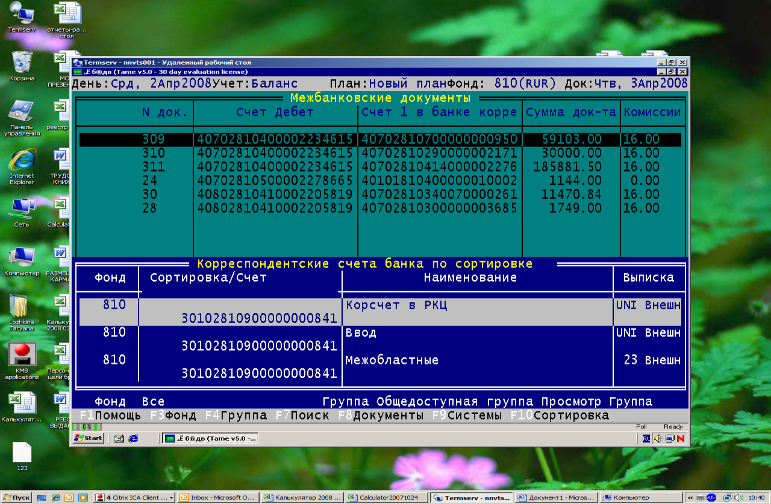Click the Tame v5.0 remote taskbar button
Image resolution: width=771 pixels, height=504 pixels.
210,438
